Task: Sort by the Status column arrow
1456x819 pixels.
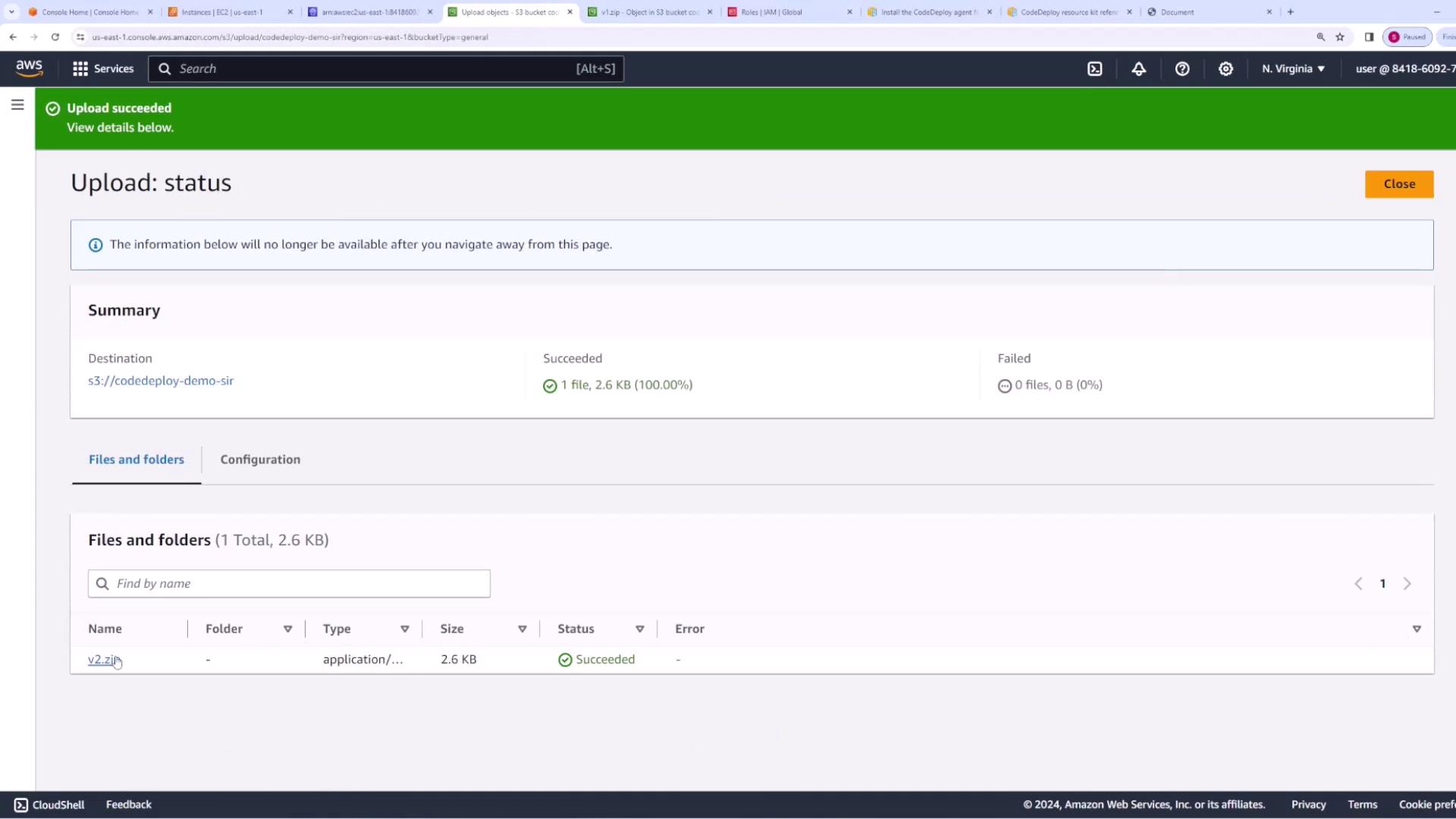Action: pyautogui.click(x=639, y=629)
